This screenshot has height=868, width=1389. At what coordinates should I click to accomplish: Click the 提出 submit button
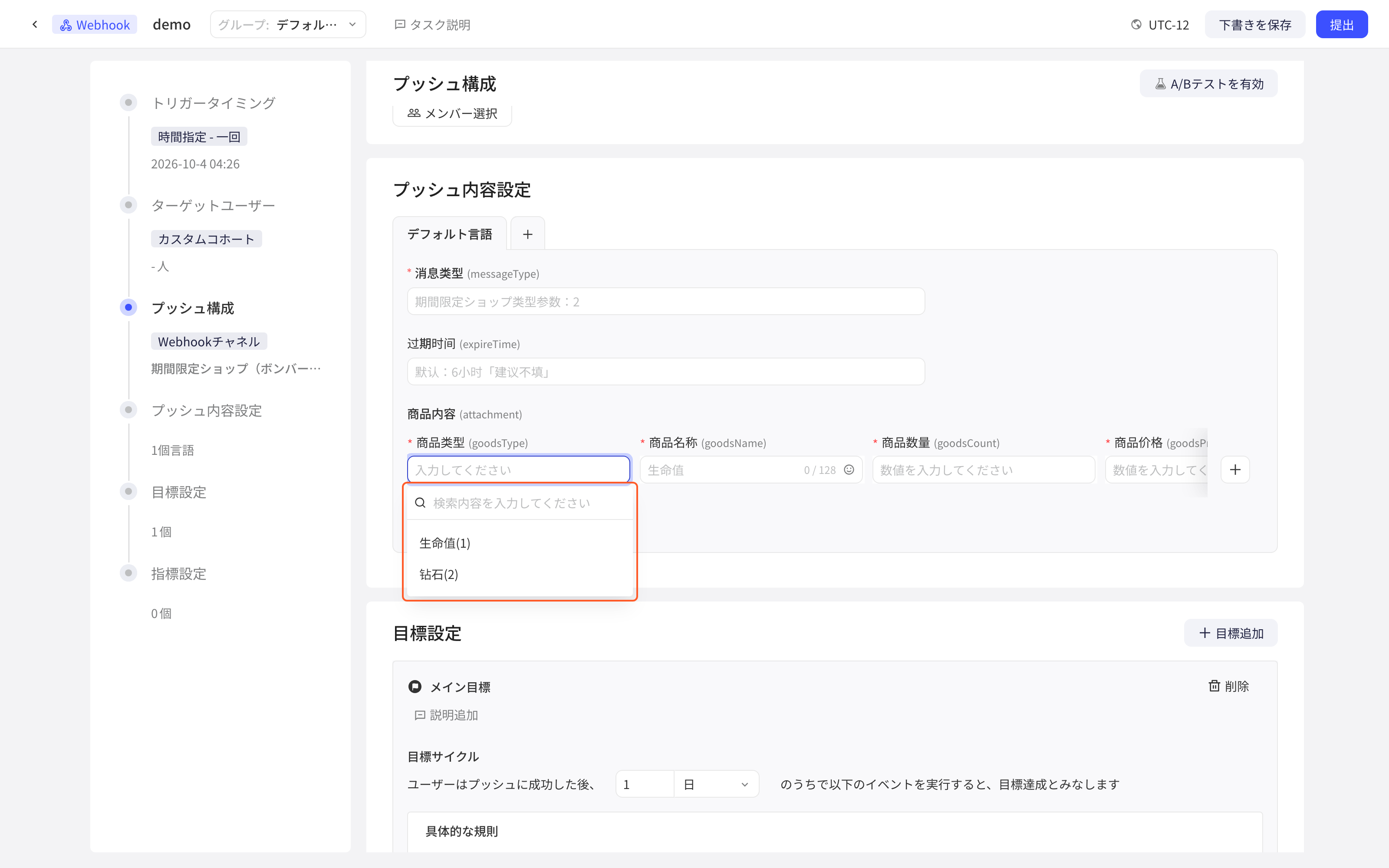click(x=1341, y=25)
